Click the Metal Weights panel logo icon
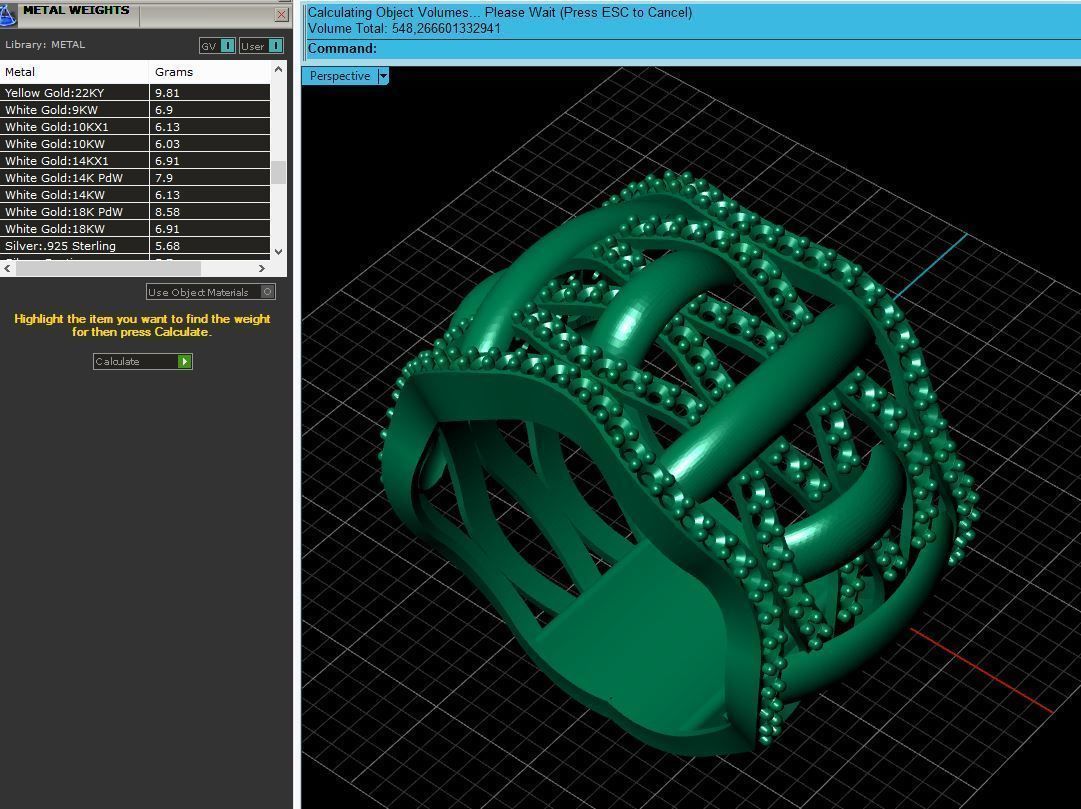This screenshot has height=809, width=1081. [8, 14]
